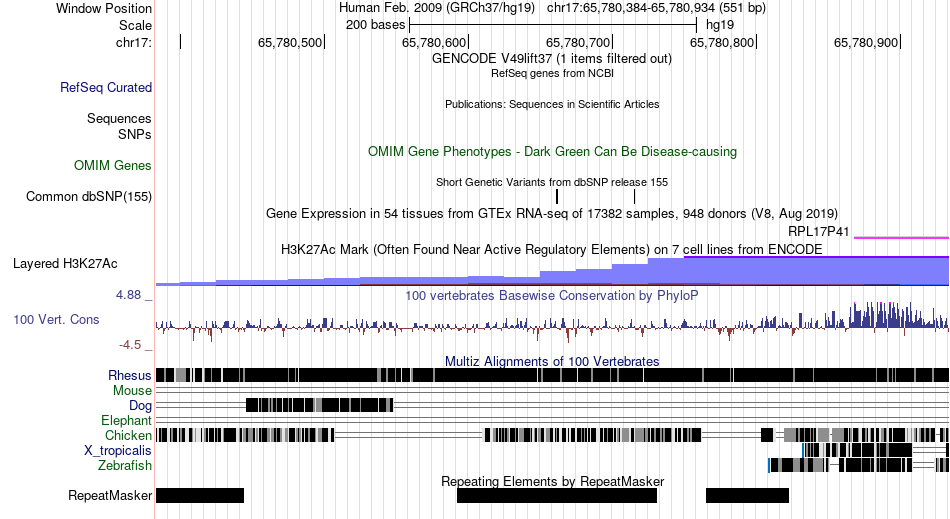Viewport: 950px width, 519px height.
Task: Select the X_tropicalis alignment row label
Action: [x=118, y=451]
